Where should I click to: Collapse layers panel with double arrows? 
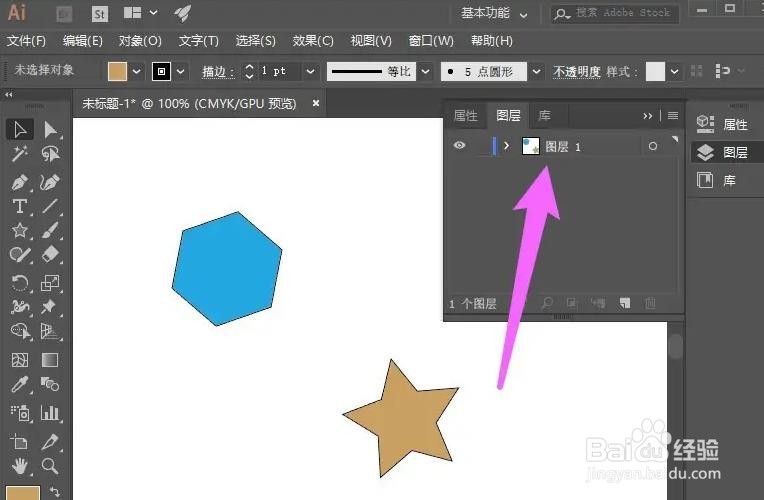coord(648,116)
